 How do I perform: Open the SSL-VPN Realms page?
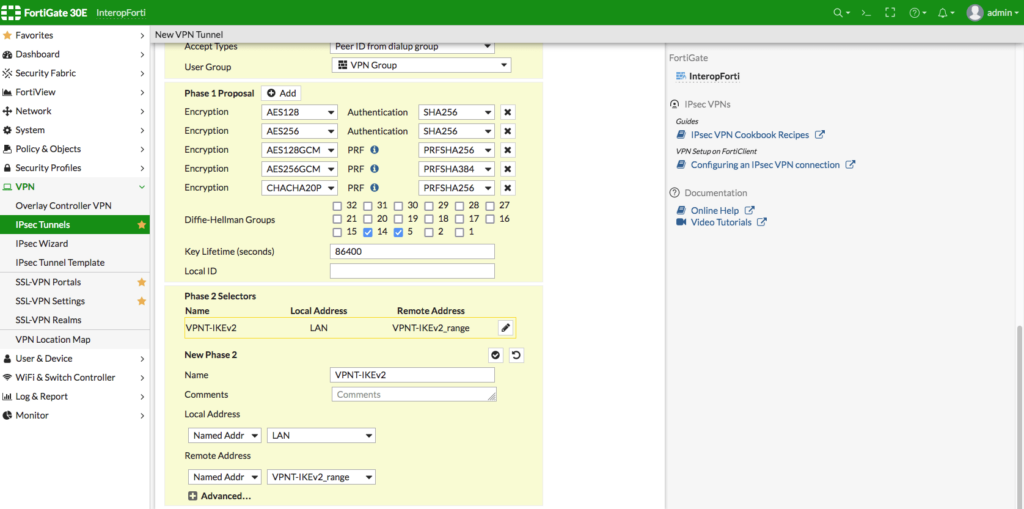coord(74,320)
